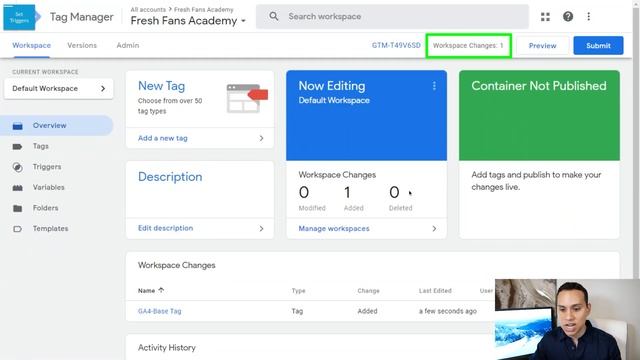The image size is (640, 360).
Task: Expand the Fresh Fans Academy container dropdown
Action: coord(244,21)
